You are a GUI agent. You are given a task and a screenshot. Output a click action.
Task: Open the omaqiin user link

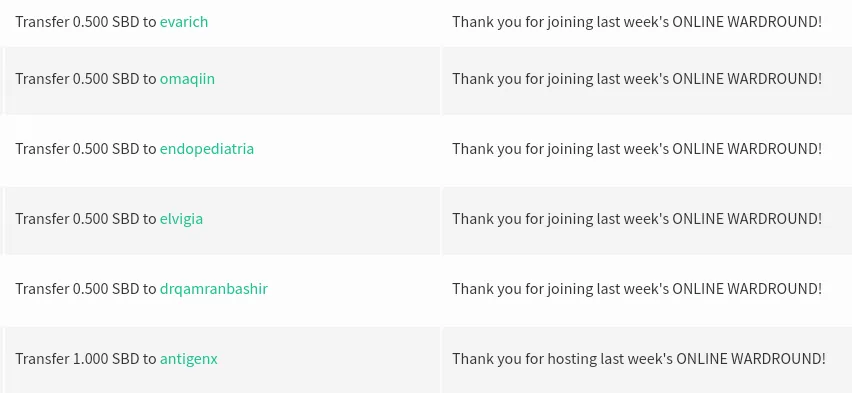coord(187,79)
